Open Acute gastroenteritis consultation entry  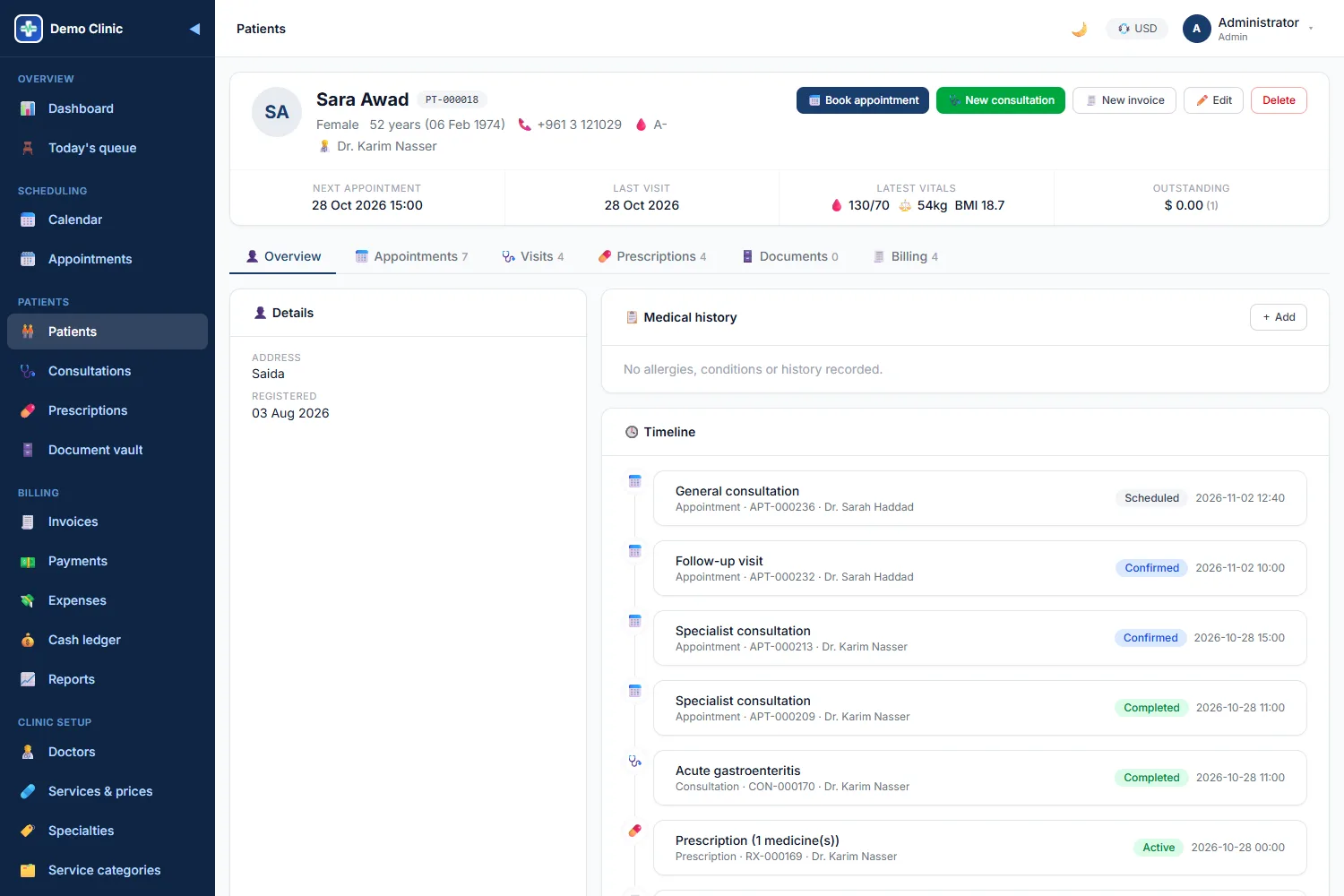coord(980,778)
